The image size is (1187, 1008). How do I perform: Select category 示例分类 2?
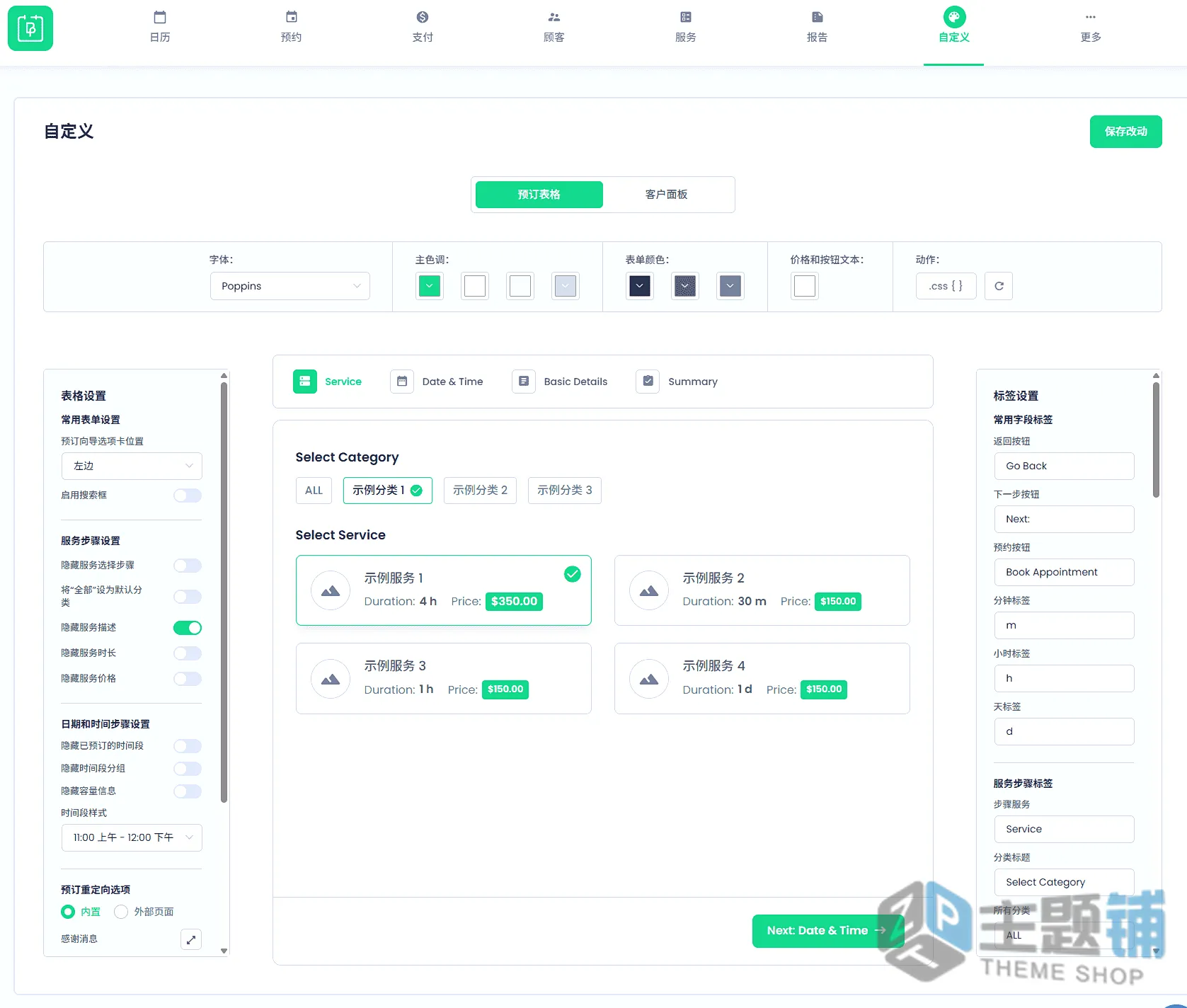point(481,491)
